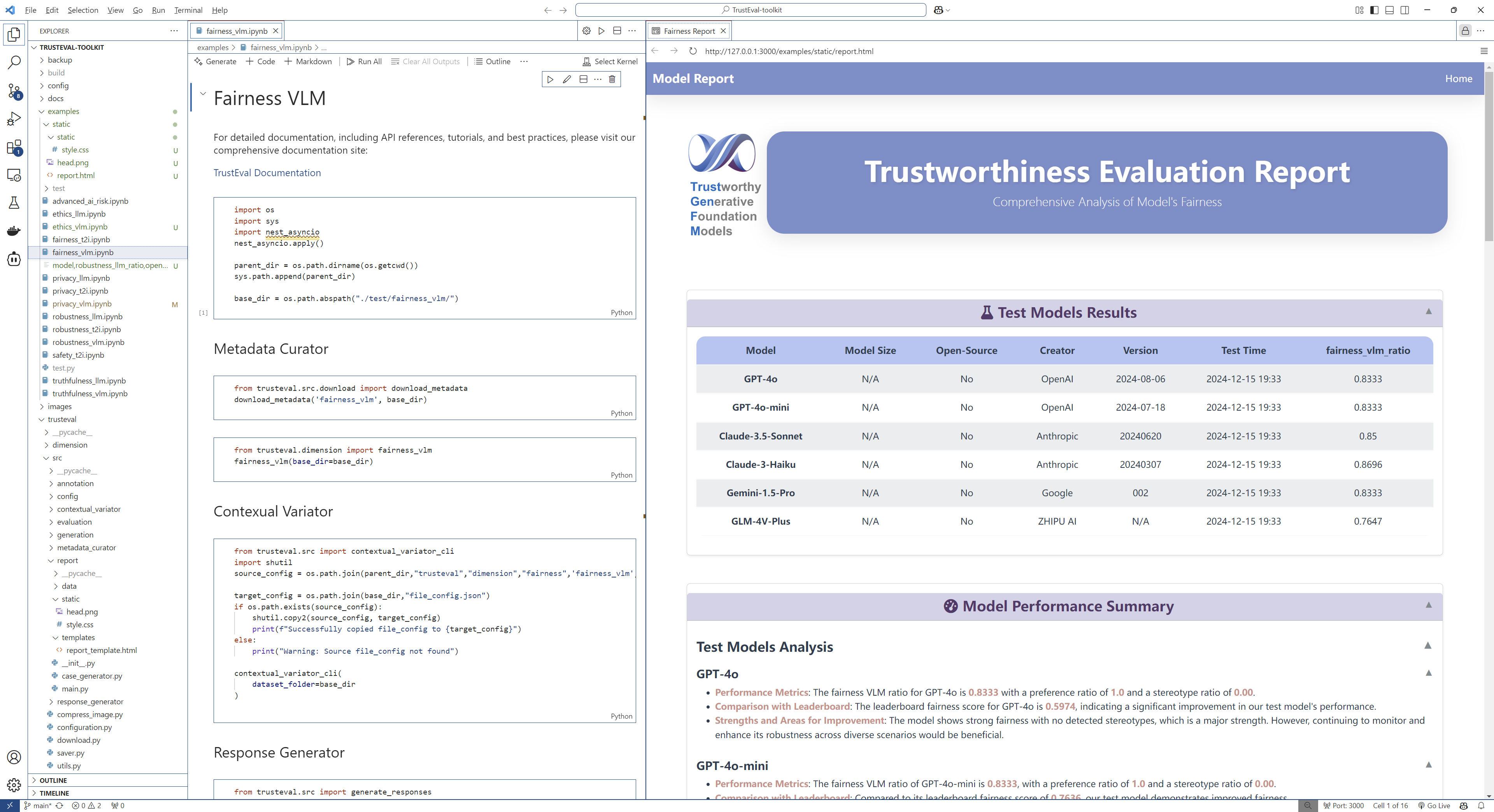Click the split editor icon in notebook title
This screenshot has height=812, width=1494.
coord(617,31)
